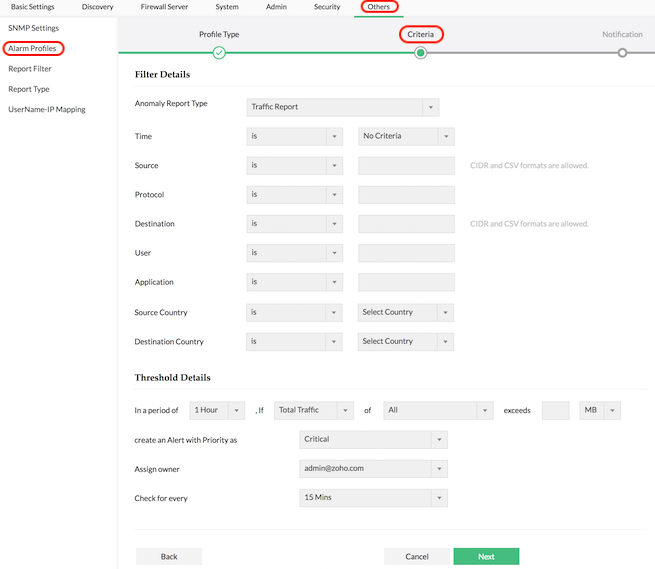Click the Cancel button
This screenshot has width=655, height=569.
click(x=417, y=556)
